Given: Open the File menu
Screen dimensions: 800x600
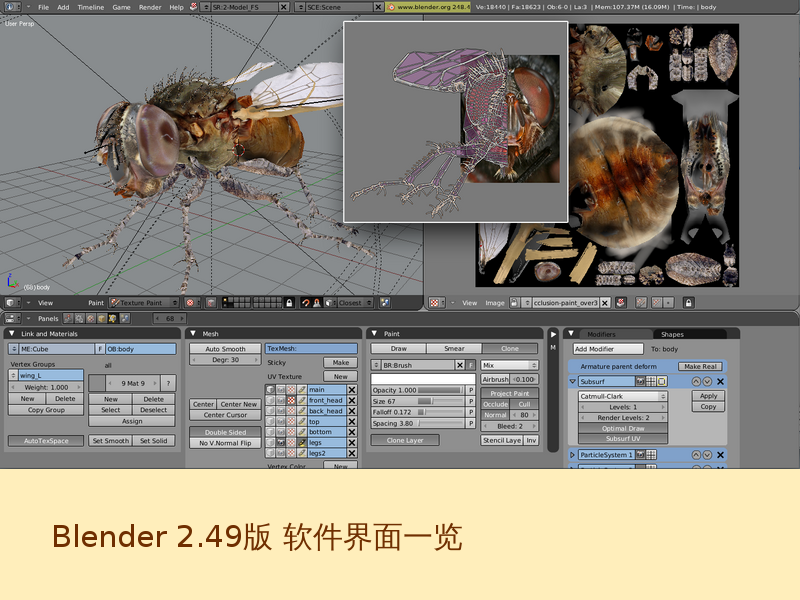Looking at the screenshot, I should pyautogui.click(x=43, y=7).
